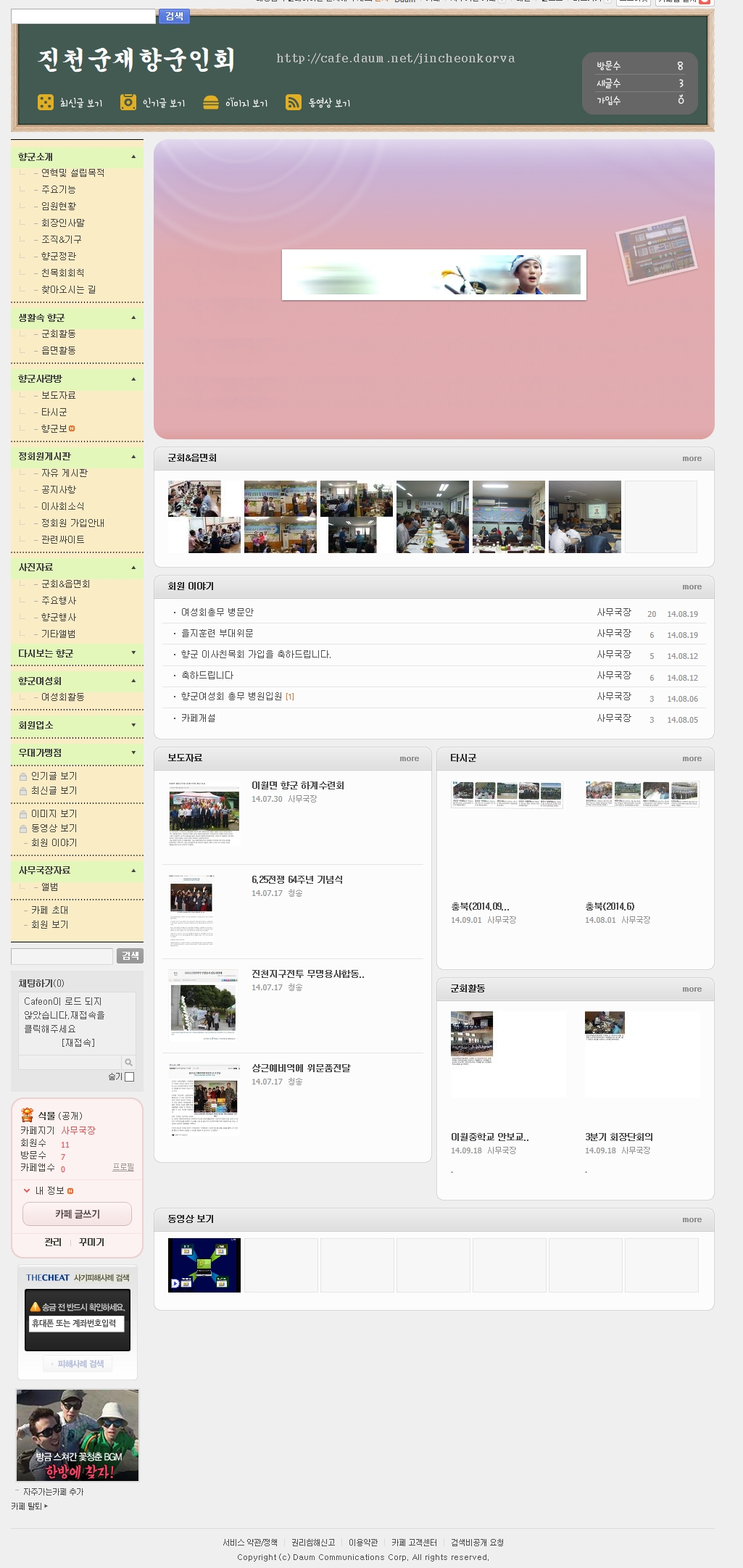The image size is (743, 1568).
Task: Open the 향군정관 menu item
Action: coord(59,256)
